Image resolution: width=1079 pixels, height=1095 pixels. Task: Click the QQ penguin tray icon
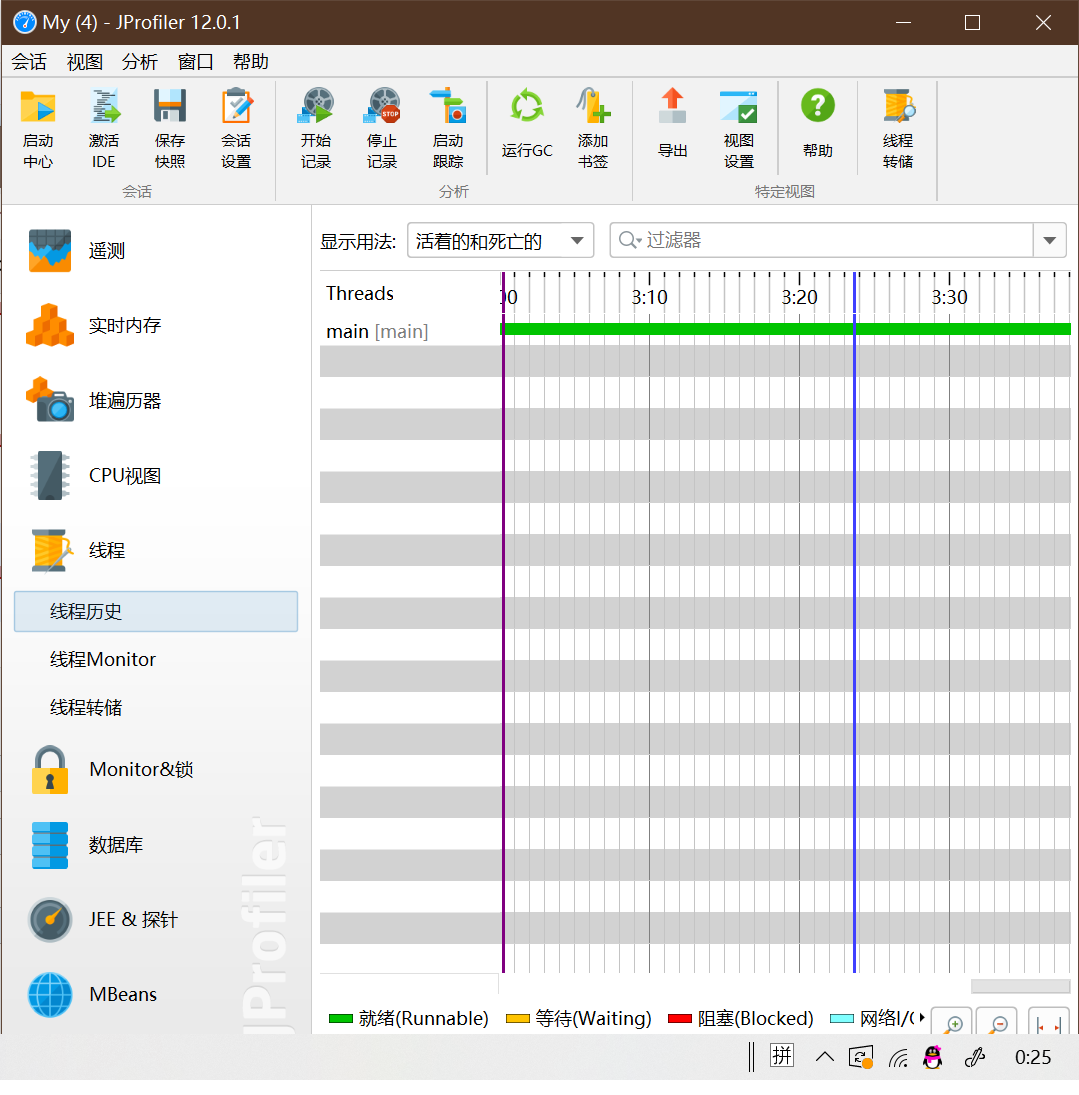point(932,1057)
